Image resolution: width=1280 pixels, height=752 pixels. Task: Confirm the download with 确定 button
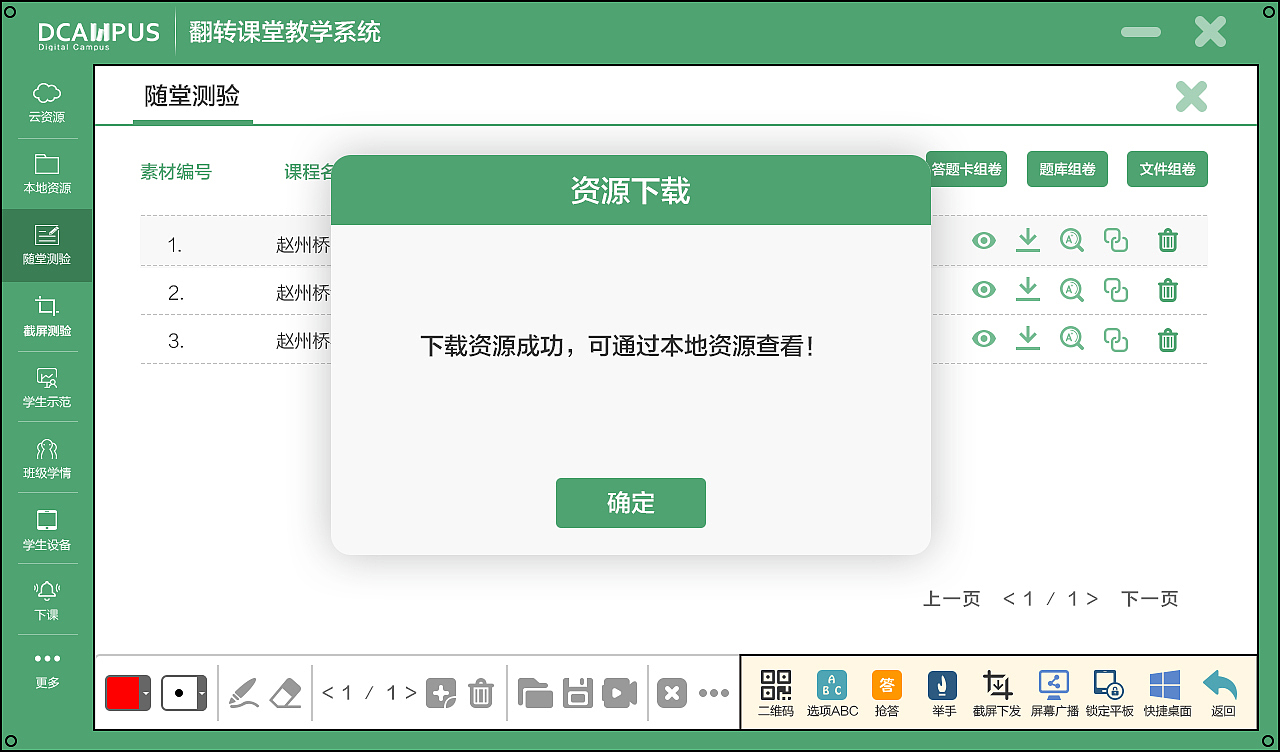pyautogui.click(x=630, y=503)
